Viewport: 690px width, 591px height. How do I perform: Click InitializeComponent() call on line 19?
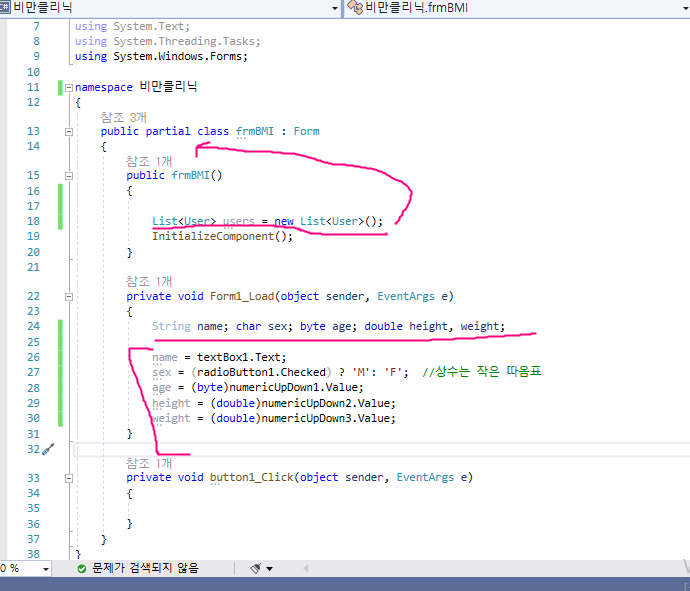click(x=222, y=236)
